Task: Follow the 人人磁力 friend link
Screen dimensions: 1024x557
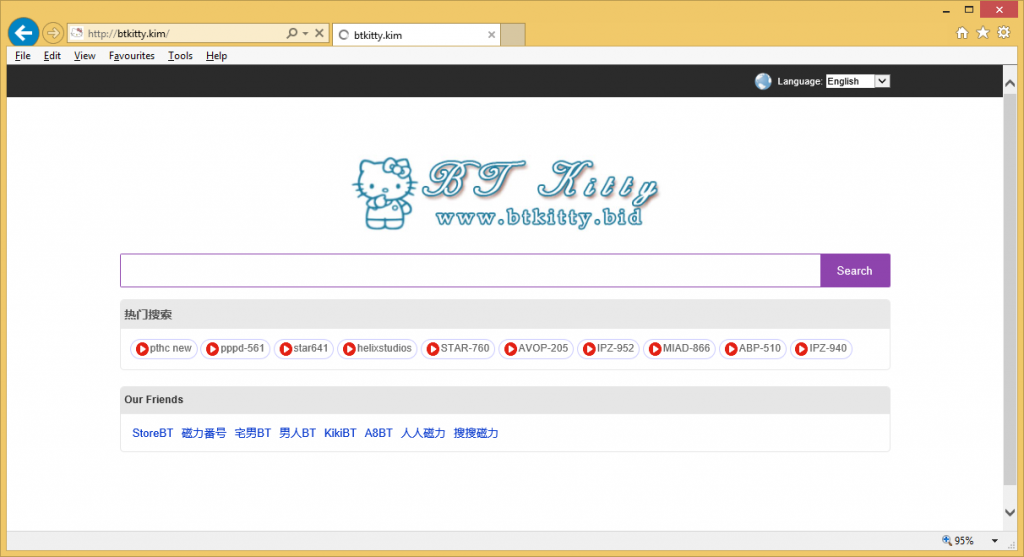Action: (423, 433)
